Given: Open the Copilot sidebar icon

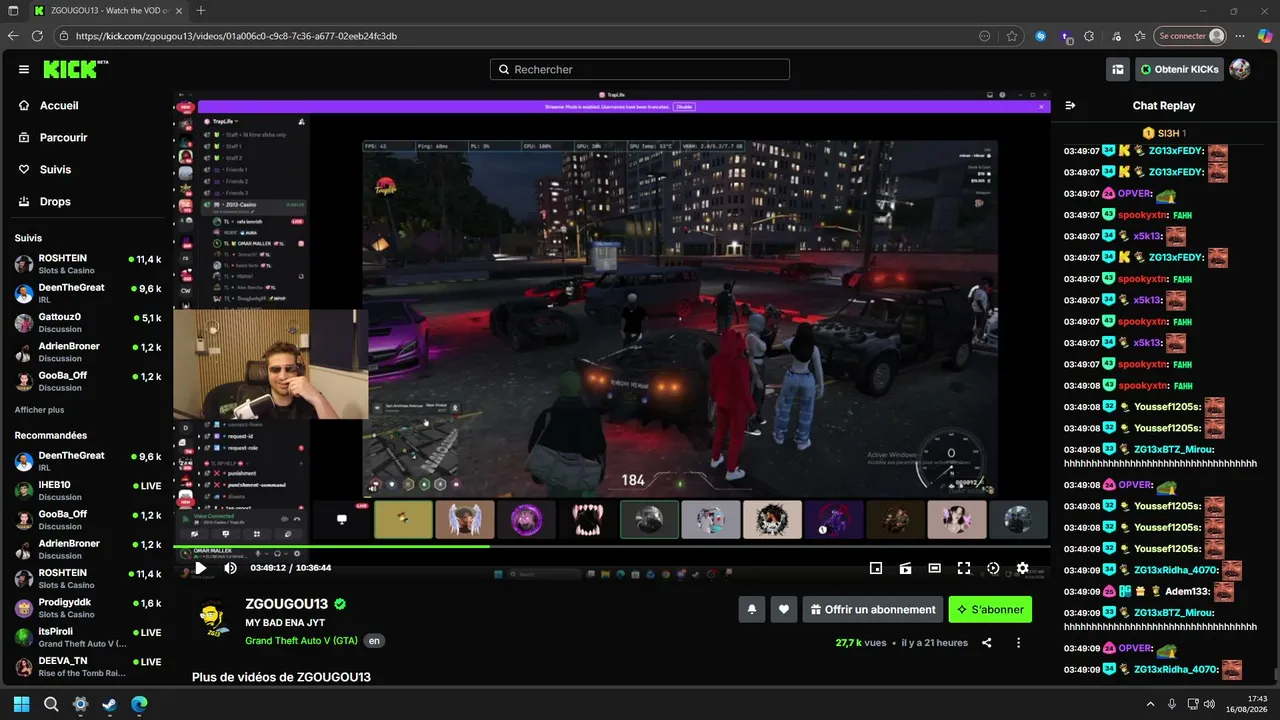Looking at the screenshot, I should point(1265,36).
